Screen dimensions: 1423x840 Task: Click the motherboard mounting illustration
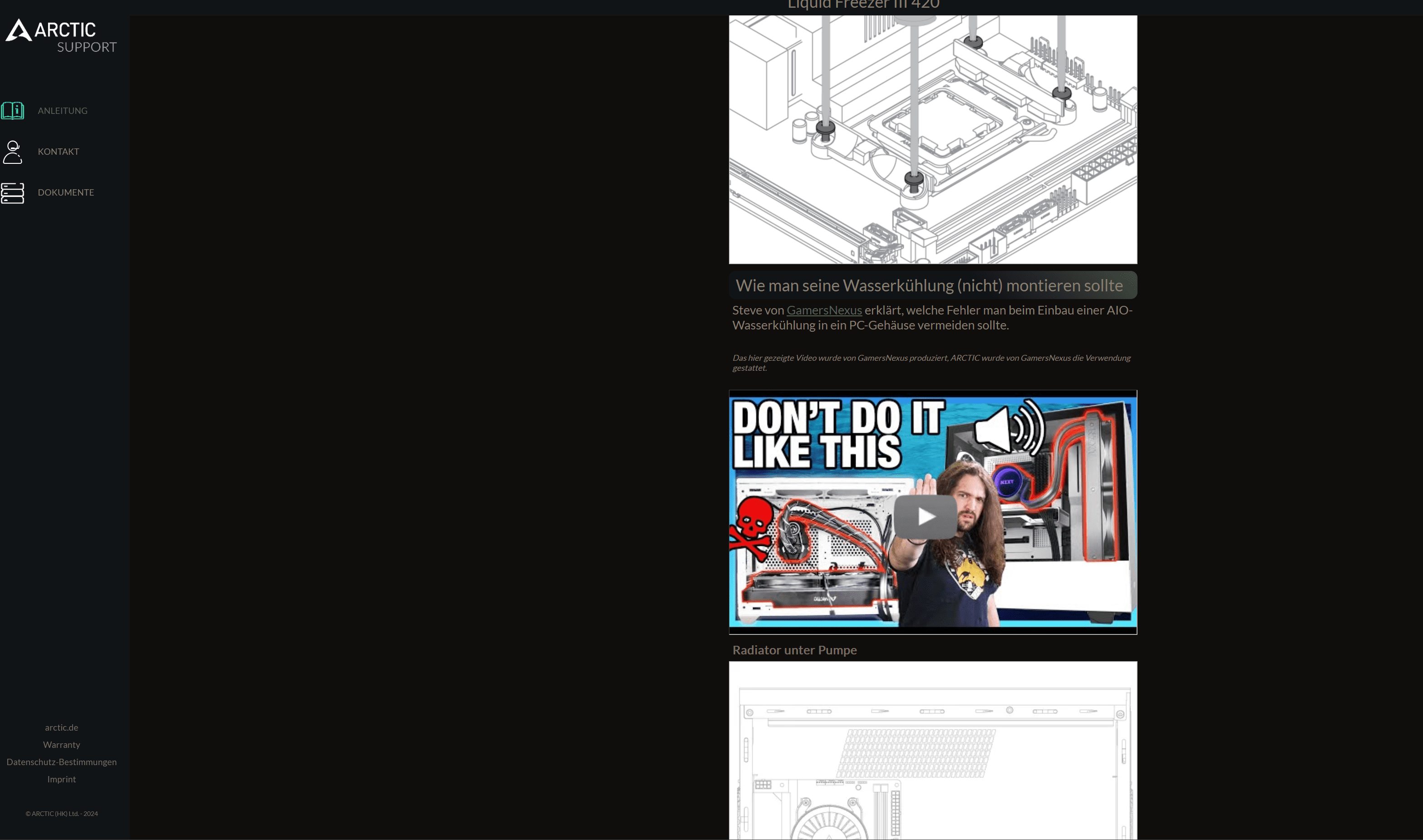click(x=932, y=139)
